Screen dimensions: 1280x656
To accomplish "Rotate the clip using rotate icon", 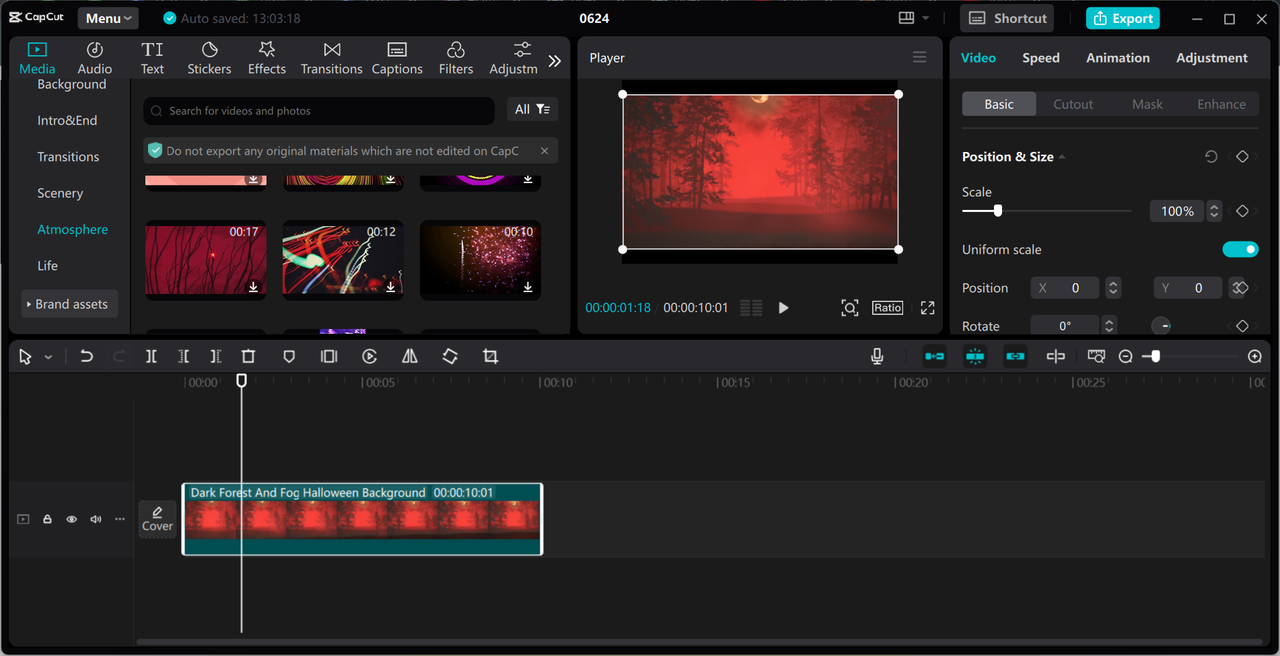I will pos(450,356).
